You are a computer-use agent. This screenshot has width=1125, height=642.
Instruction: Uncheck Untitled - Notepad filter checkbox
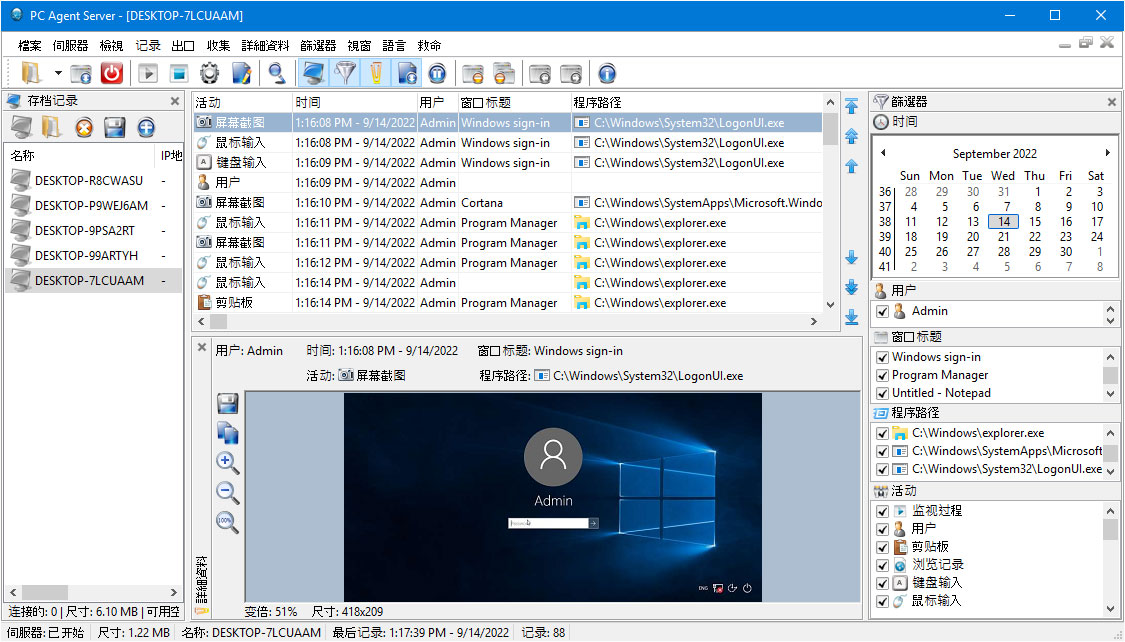pos(882,393)
